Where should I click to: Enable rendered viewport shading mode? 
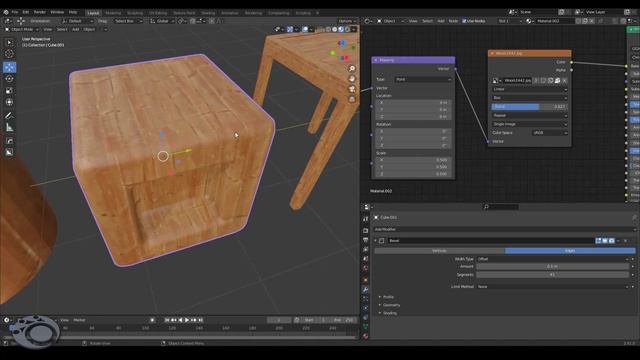[x=347, y=29]
